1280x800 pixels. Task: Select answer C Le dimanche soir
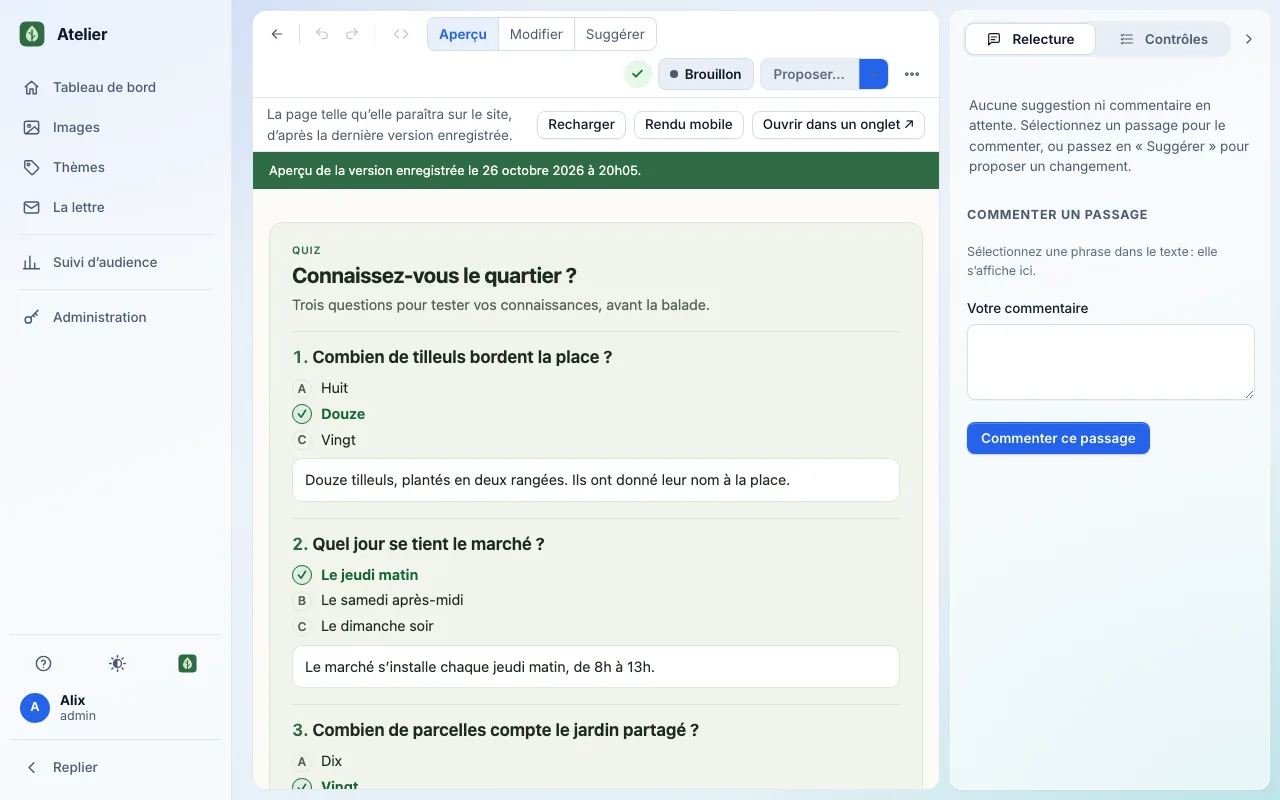click(x=363, y=627)
